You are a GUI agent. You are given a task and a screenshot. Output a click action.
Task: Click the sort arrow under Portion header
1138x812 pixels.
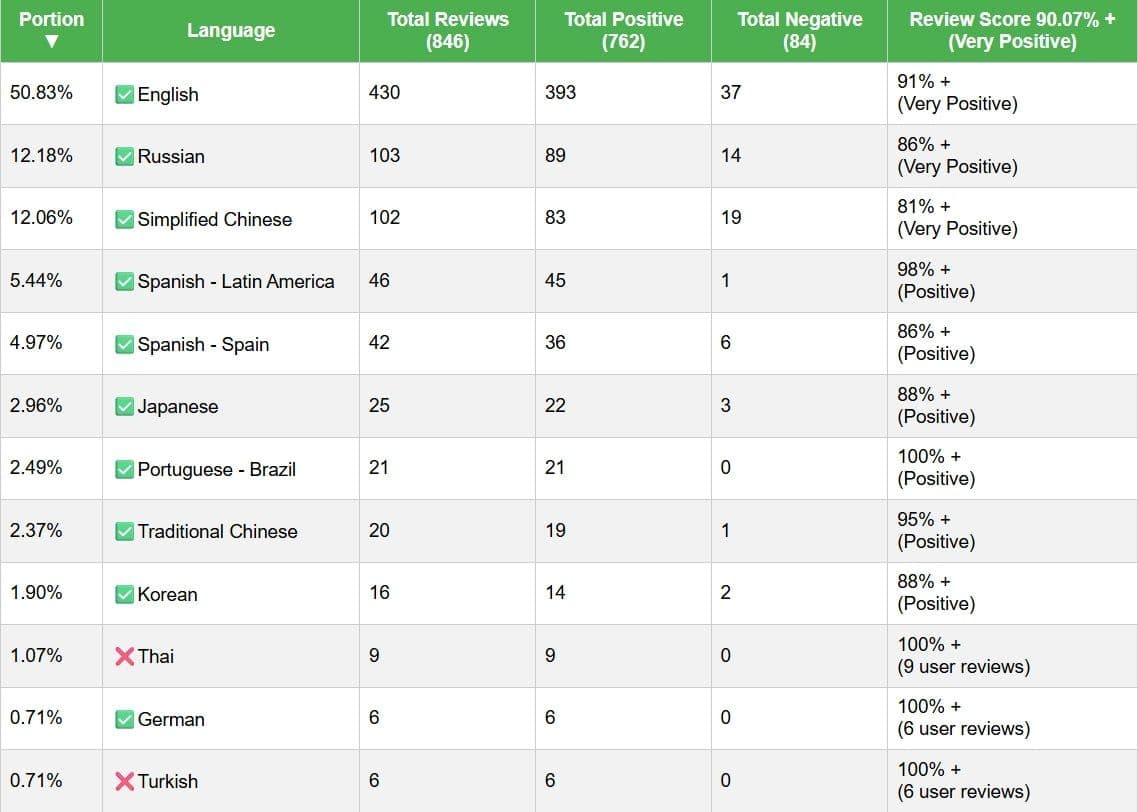click(x=52, y=42)
